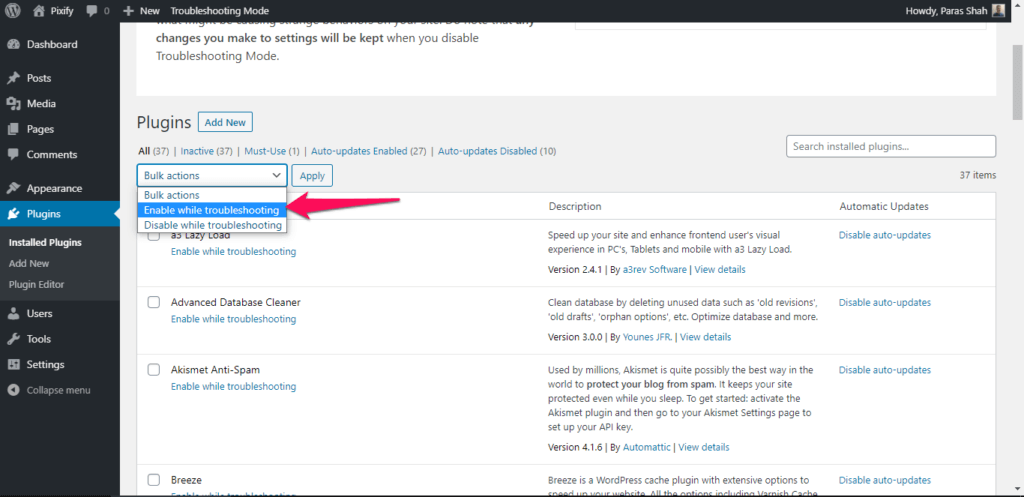Open Troubleshooting Mode in admin bar
1024x497 pixels.
(219, 11)
